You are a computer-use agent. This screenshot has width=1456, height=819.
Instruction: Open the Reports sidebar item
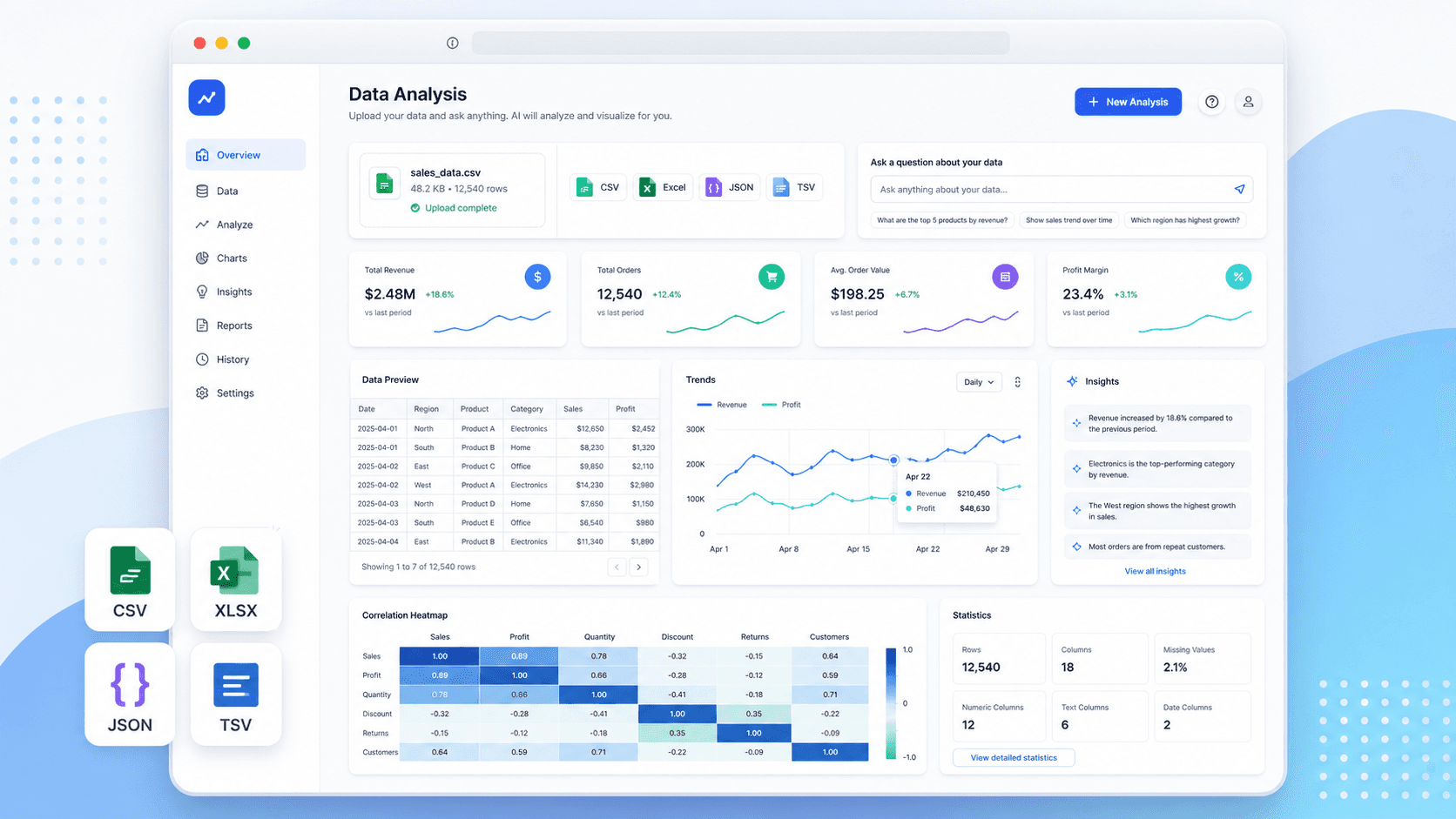coord(246,326)
